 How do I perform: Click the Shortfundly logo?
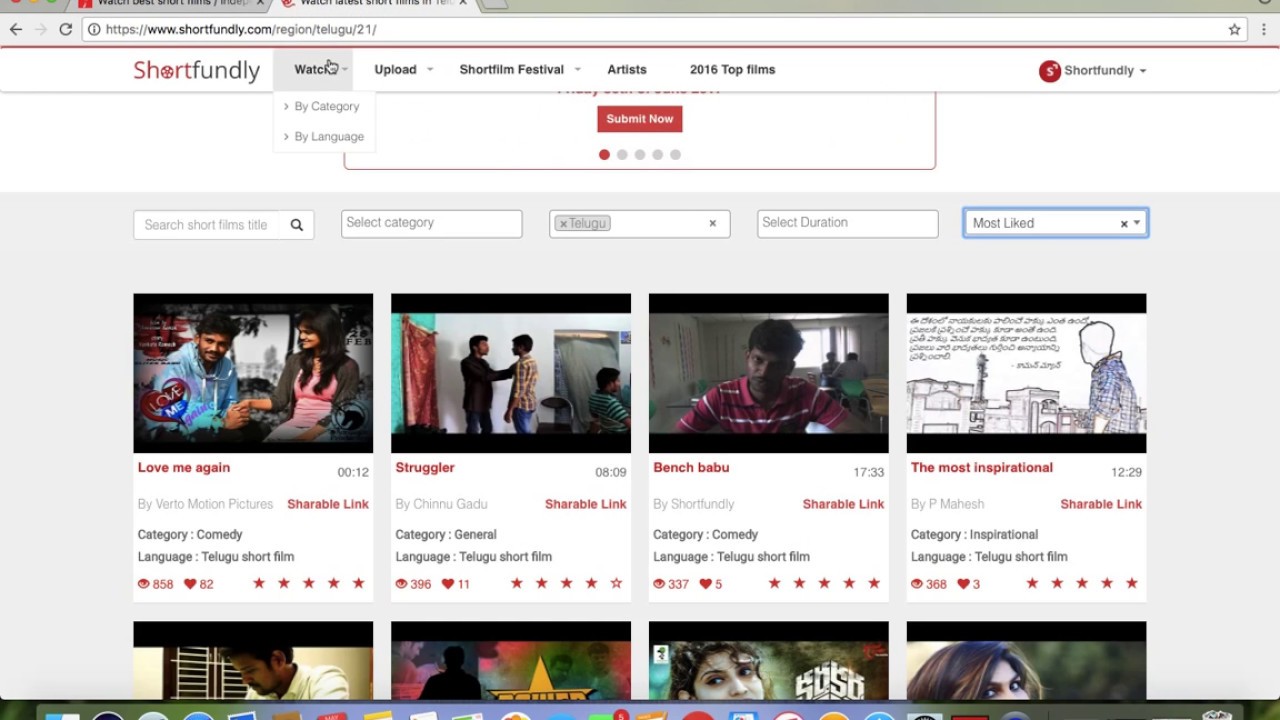point(197,70)
